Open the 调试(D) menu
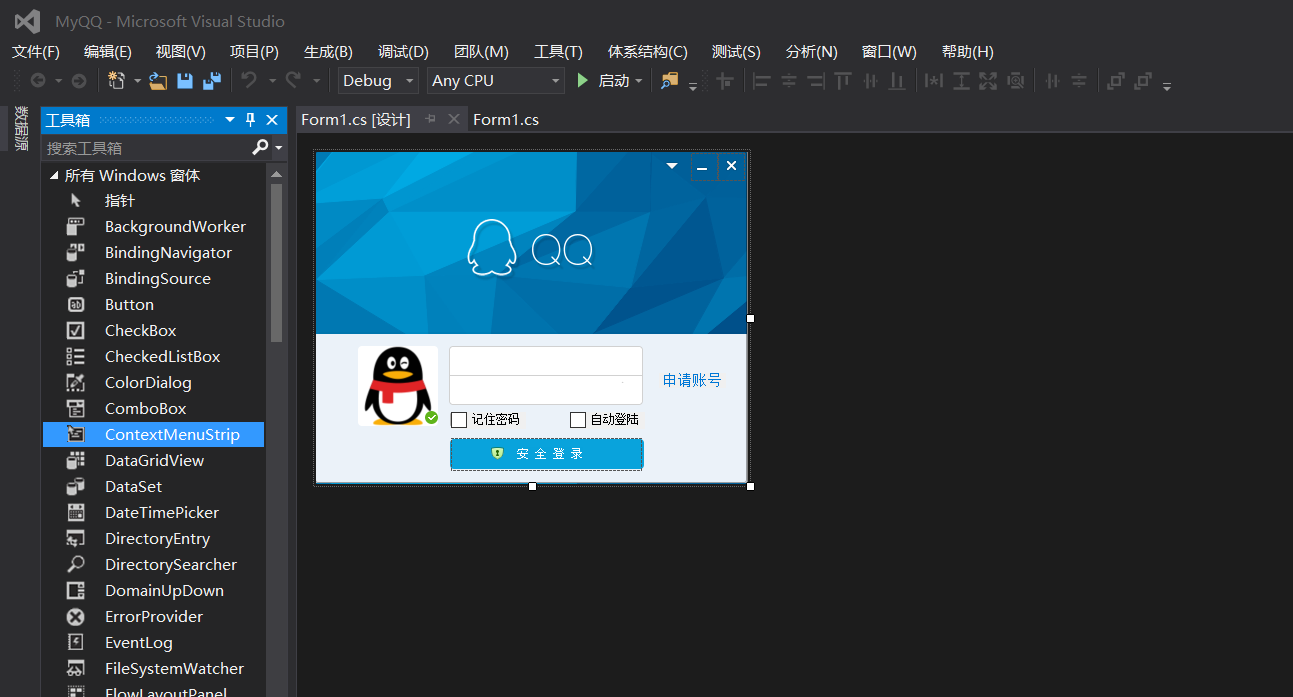Screen dimensions: 1293x697 pos(403,52)
